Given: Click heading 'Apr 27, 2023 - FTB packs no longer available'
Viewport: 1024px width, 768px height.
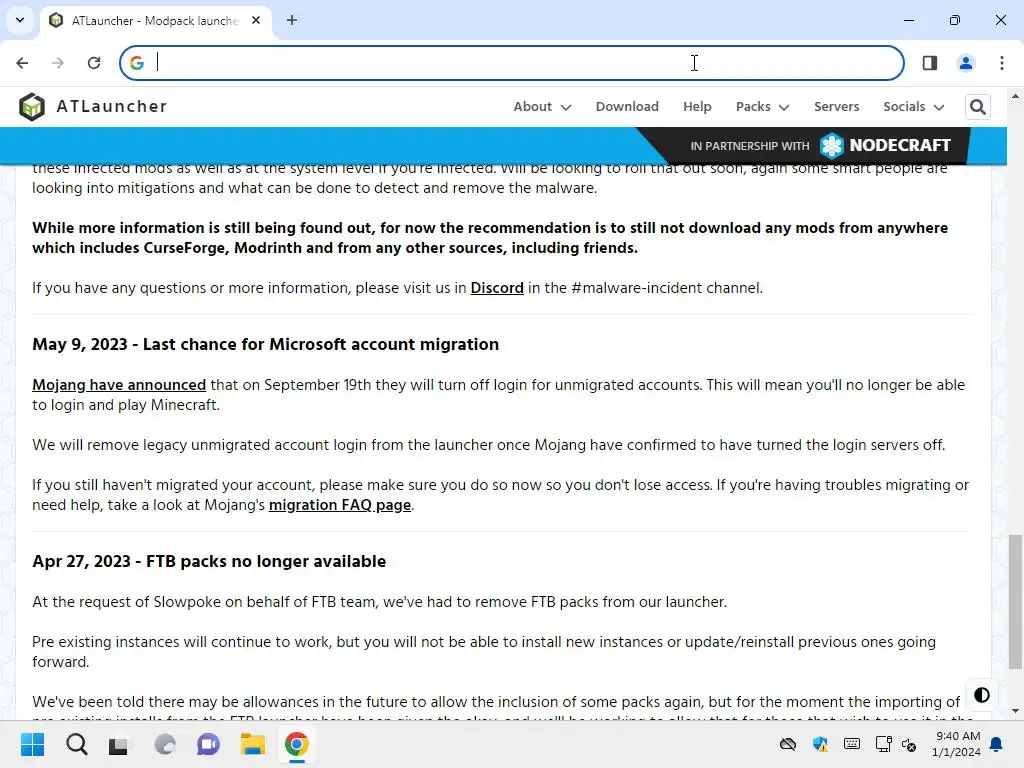Looking at the screenshot, I should coord(209,562).
